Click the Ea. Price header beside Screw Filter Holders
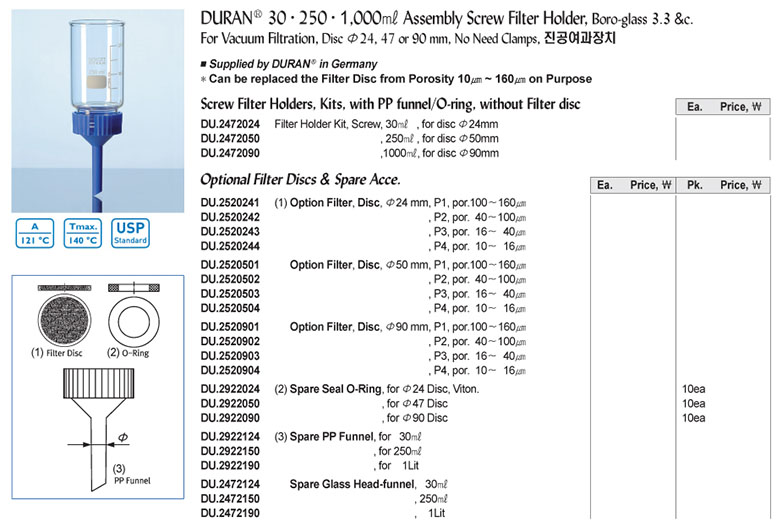This screenshot has height=528, width=782. [x=723, y=107]
